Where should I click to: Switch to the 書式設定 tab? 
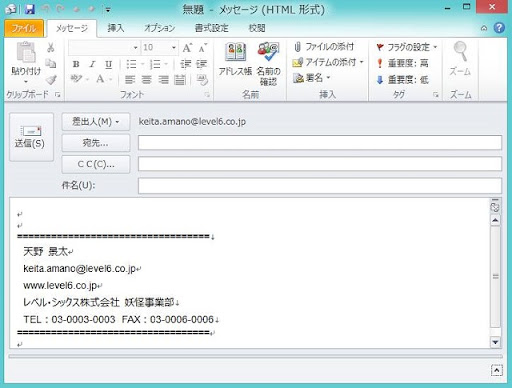pos(211,28)
